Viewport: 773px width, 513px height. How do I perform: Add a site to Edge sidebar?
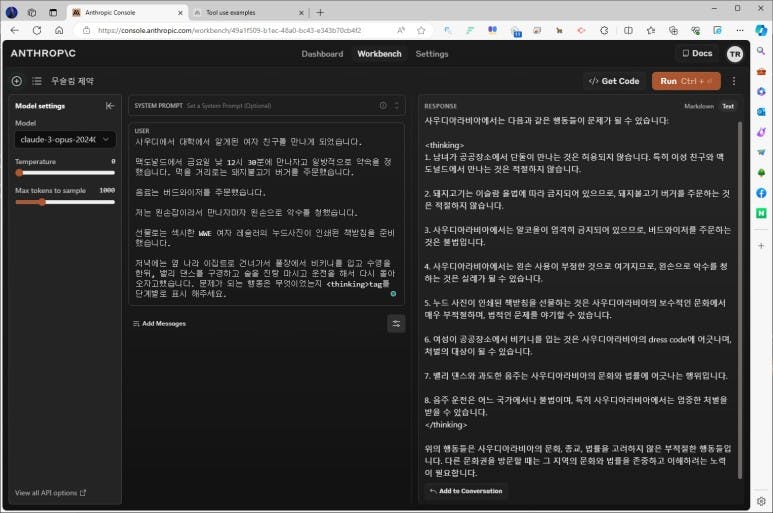[x=761, y=245]
